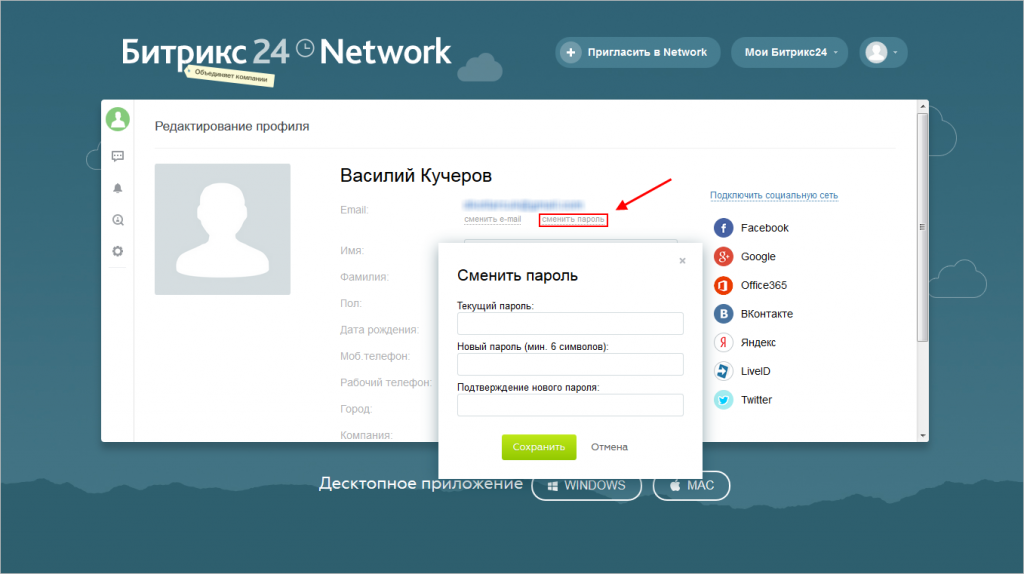Click the Сменить пароль dialog title
1024x574 pixels.
(517, 276)
